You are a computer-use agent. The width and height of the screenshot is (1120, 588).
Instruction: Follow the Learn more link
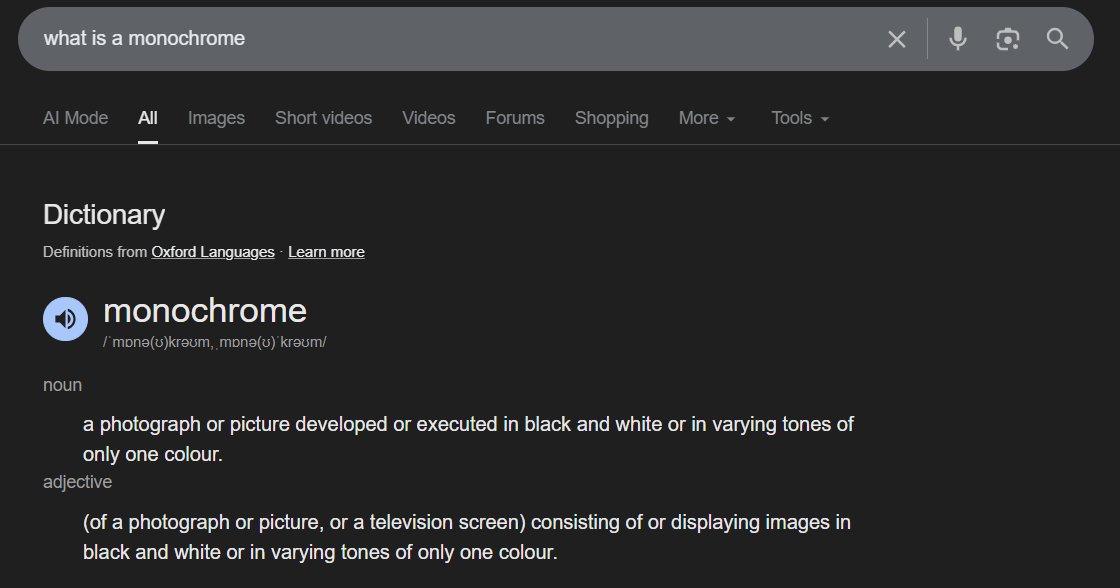click(x=326, y=252)
